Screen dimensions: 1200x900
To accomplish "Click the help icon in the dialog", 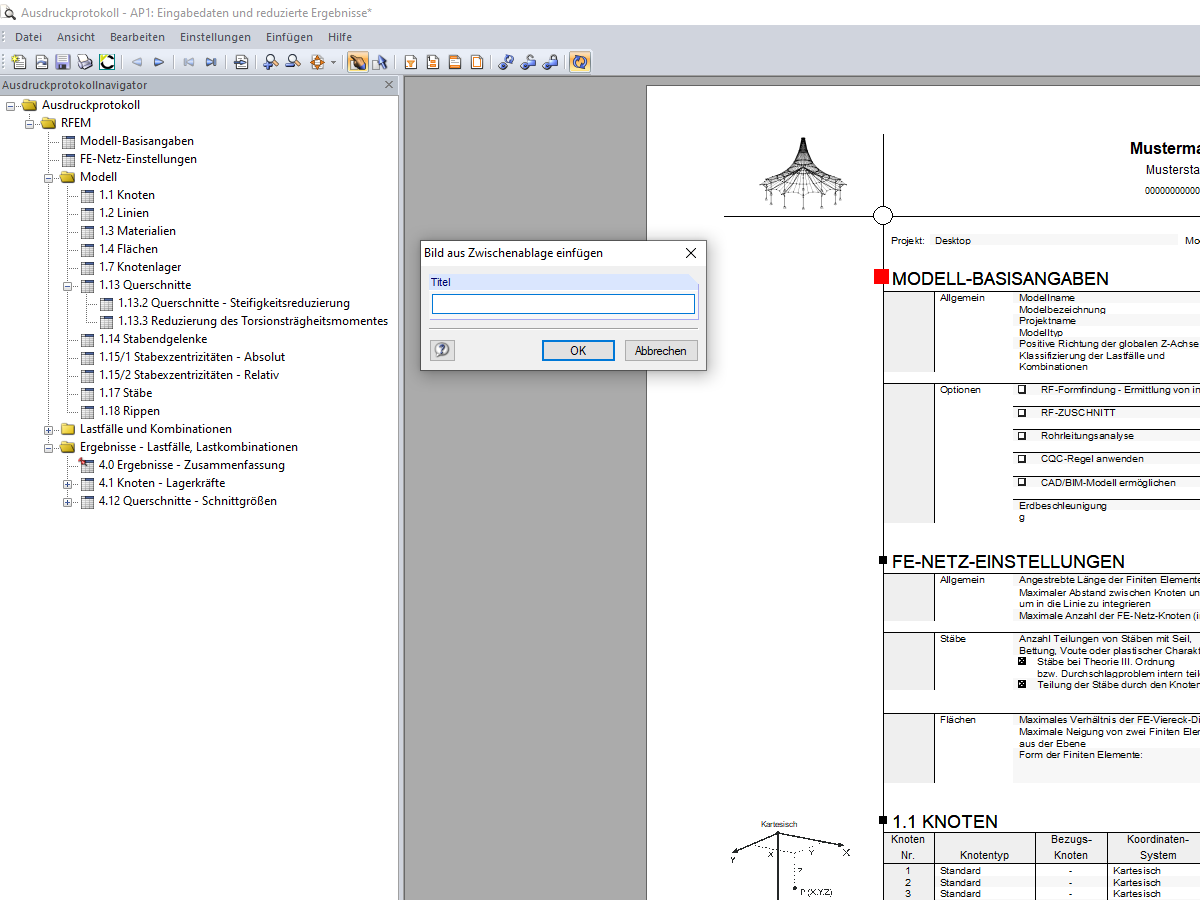I will (x=442, y=350).
